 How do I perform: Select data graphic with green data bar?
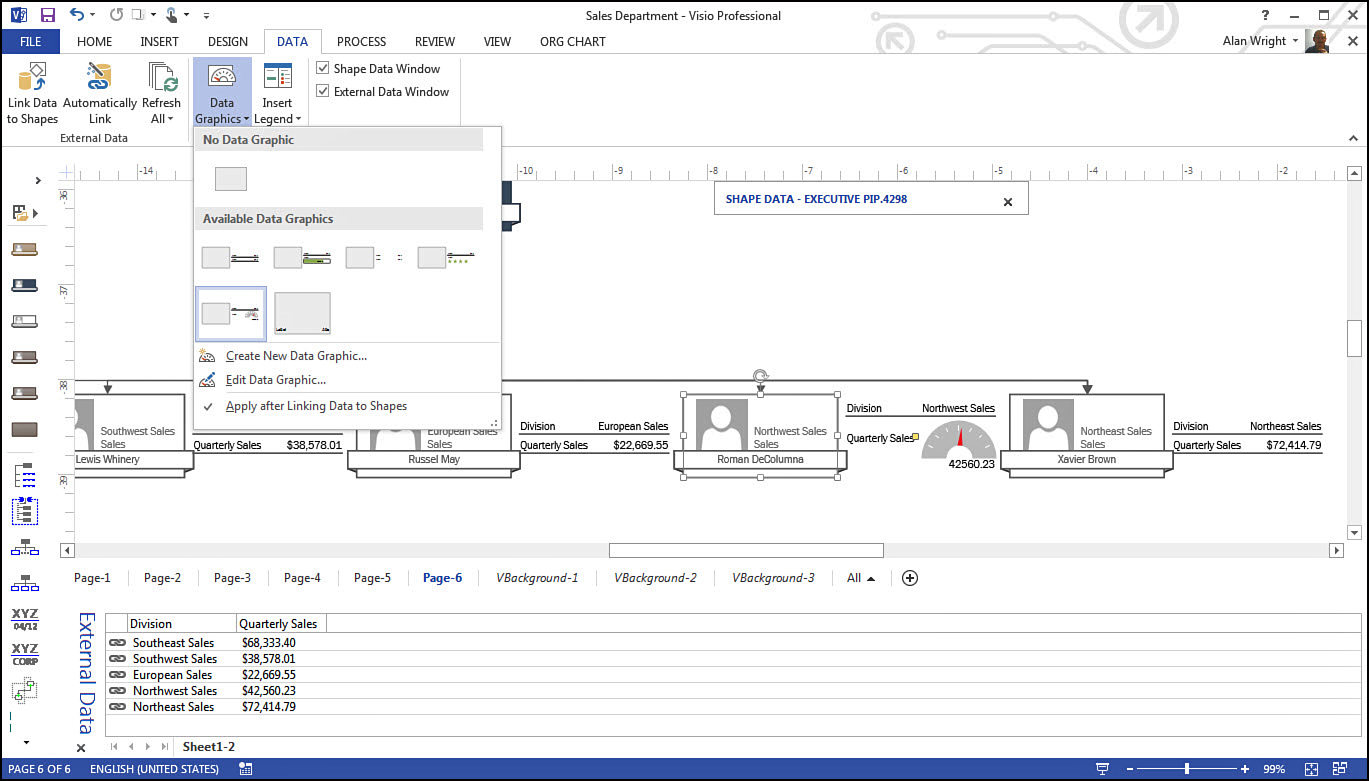coord(303,258)
